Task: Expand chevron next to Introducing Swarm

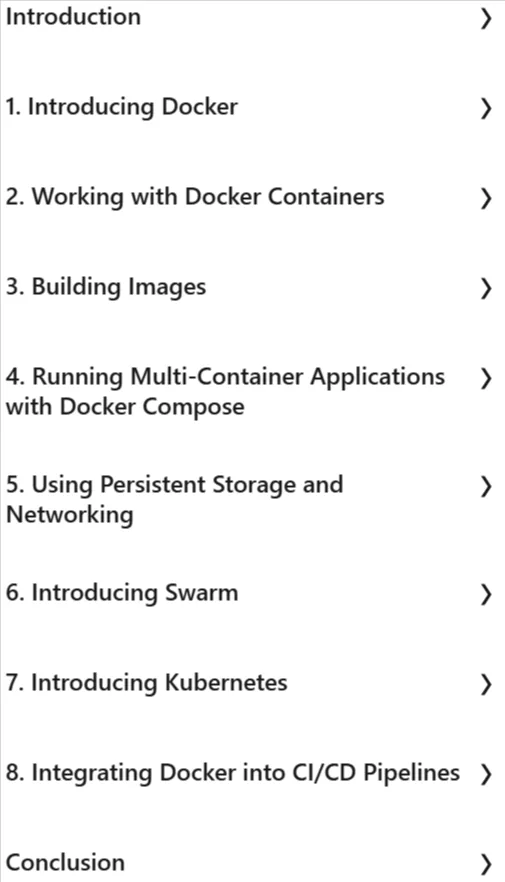Action: tap(486, 594)
